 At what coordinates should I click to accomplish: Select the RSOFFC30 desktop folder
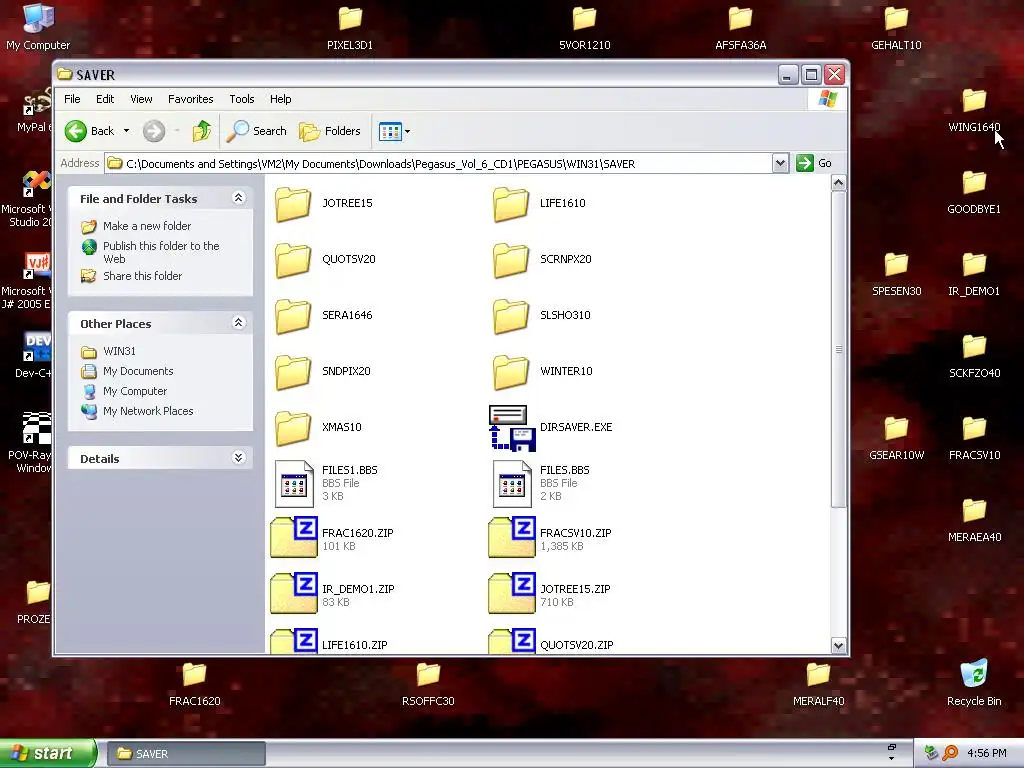click(428, 684)
